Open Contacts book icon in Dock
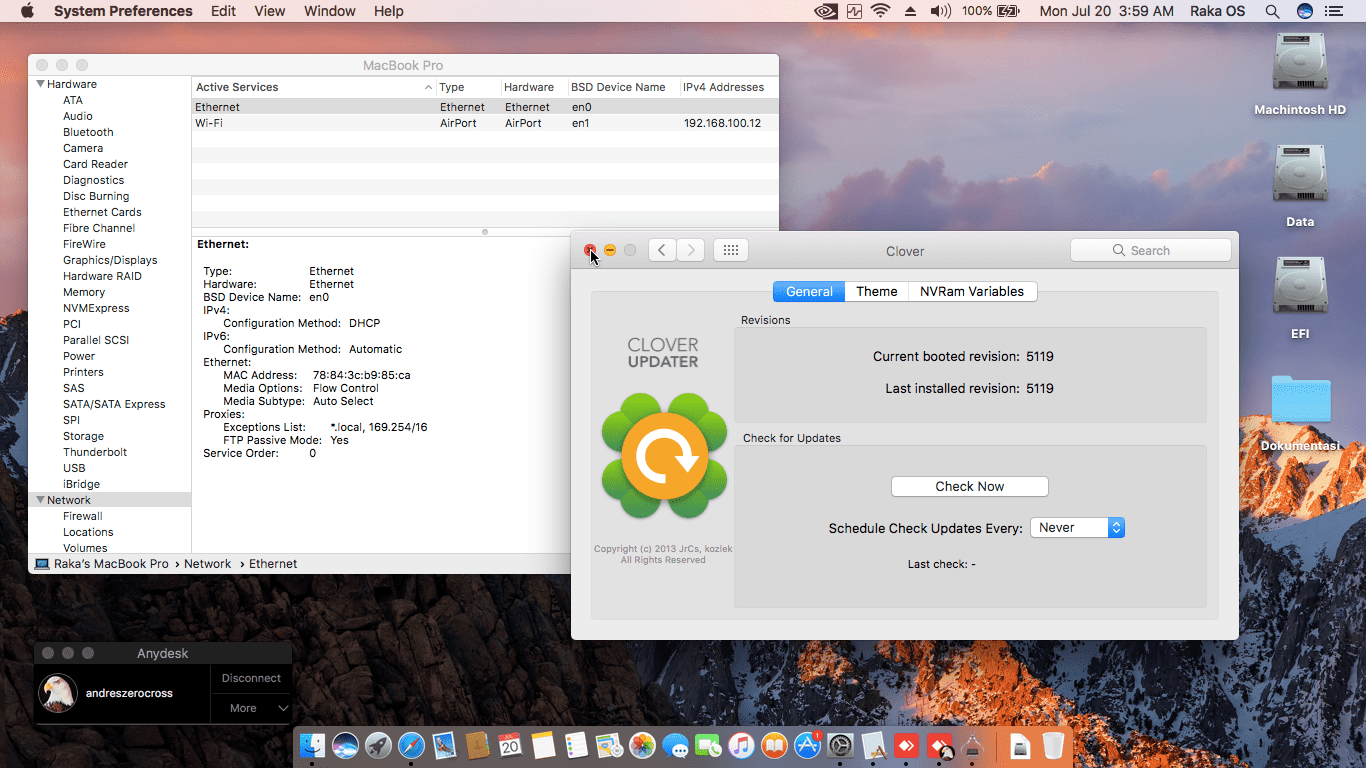Screen dimensions: 1366x768 (477, 745)
